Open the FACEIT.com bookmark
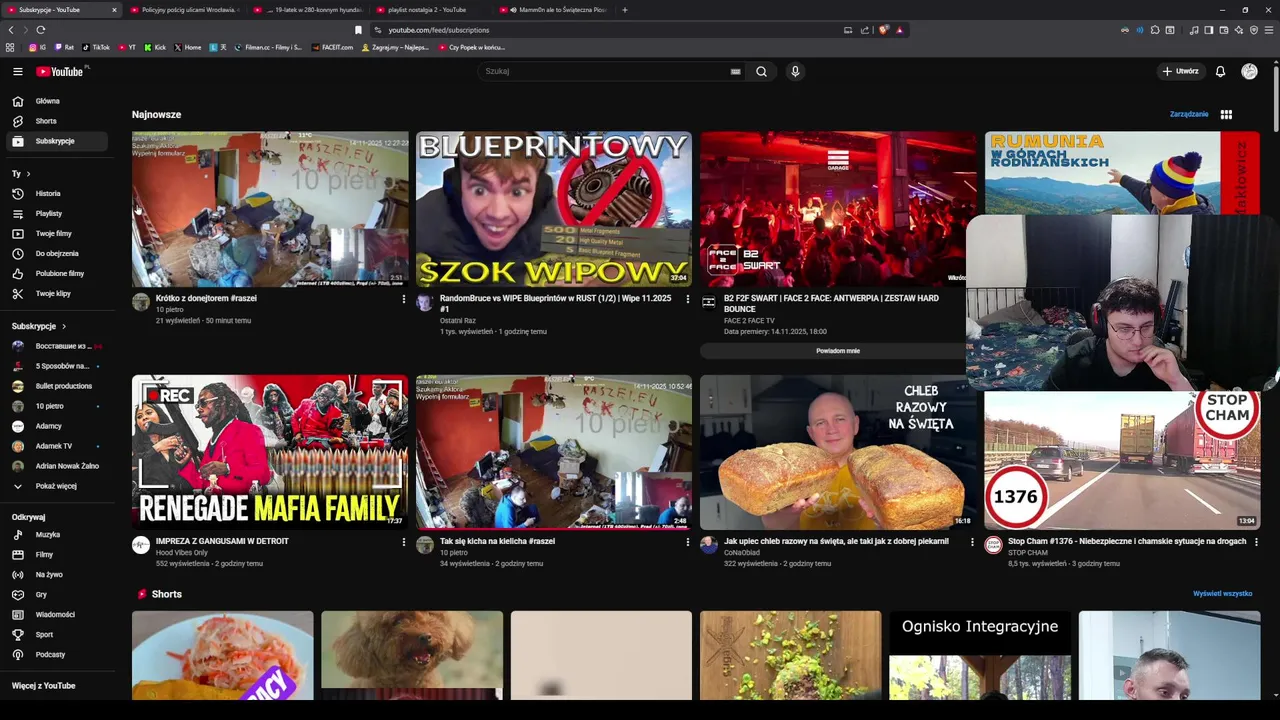Screen dimensions: 1280x720 tap(332, 47)
